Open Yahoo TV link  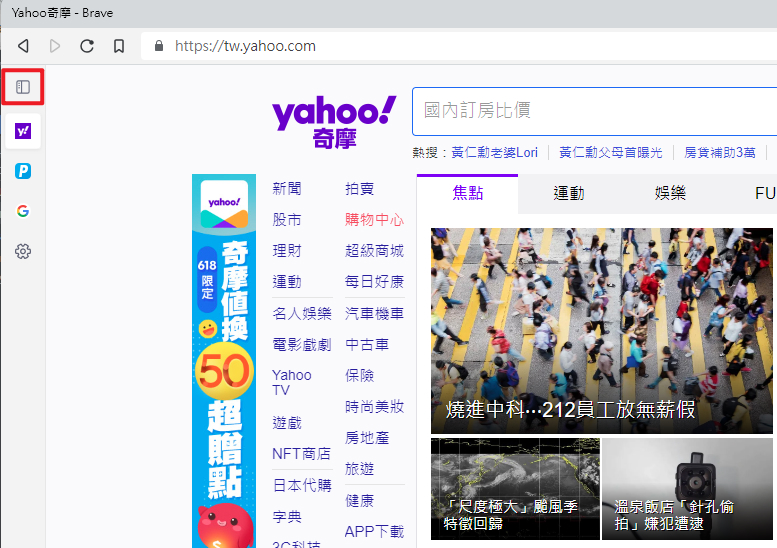292,383
